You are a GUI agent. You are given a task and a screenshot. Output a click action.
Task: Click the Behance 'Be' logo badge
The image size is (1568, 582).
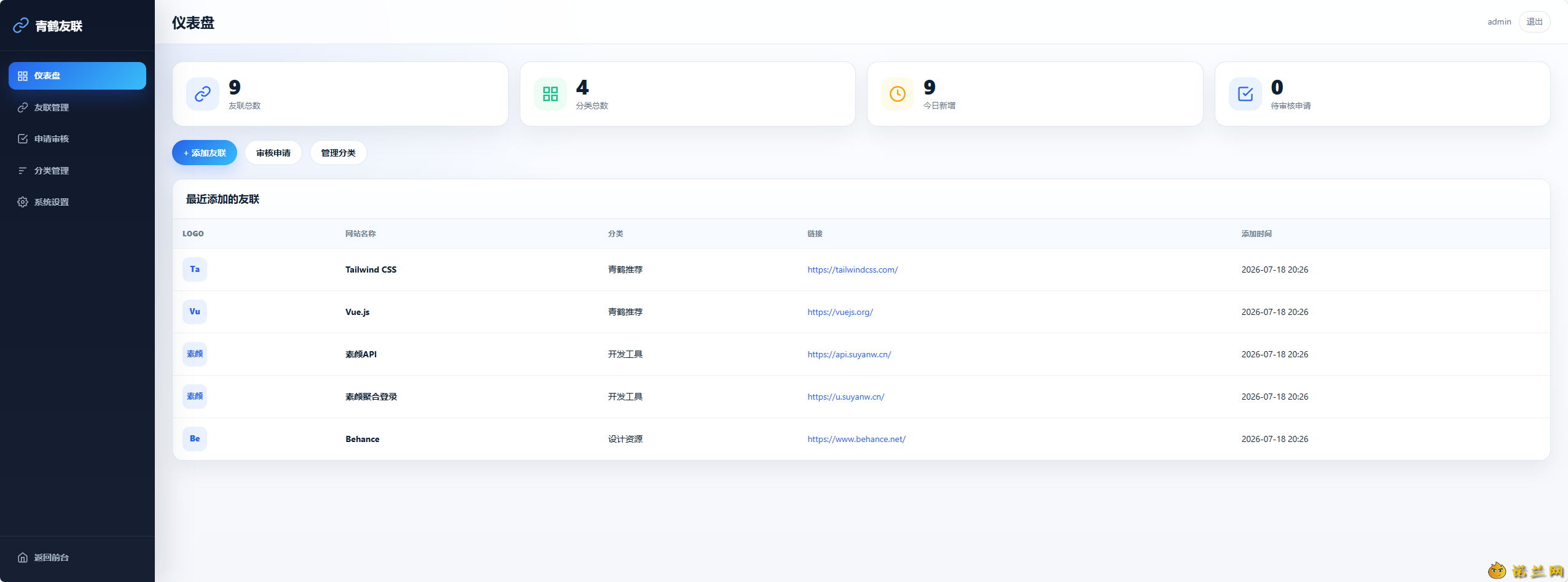point(195,439)
